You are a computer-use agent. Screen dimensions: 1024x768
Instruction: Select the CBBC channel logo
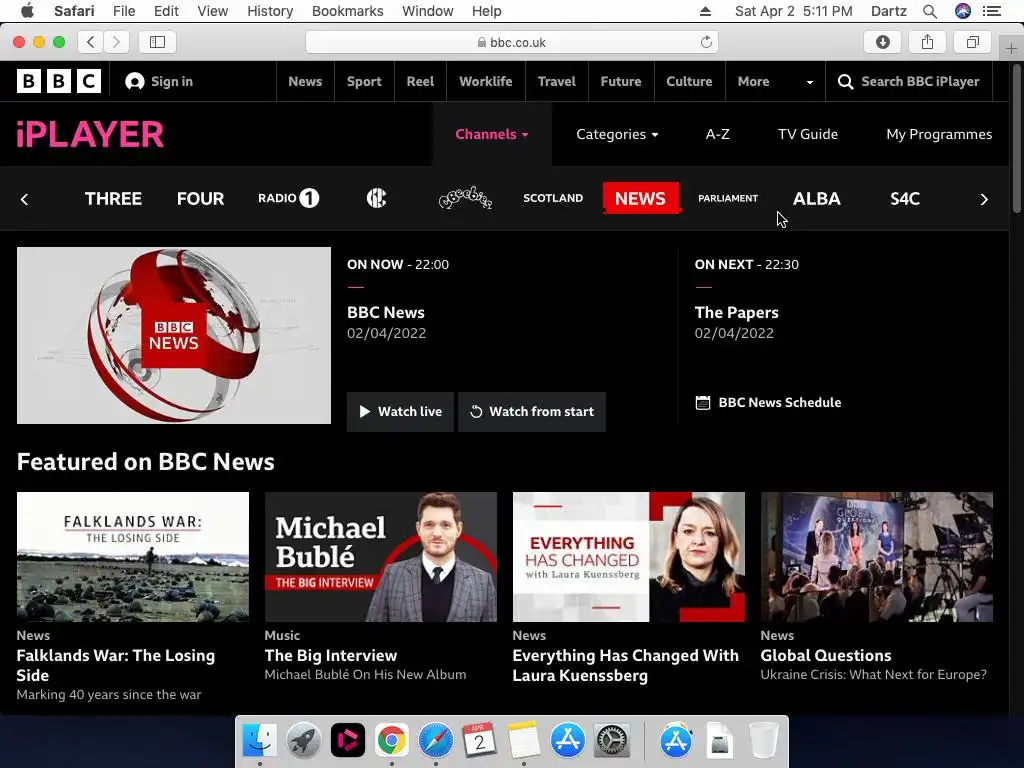376,198
